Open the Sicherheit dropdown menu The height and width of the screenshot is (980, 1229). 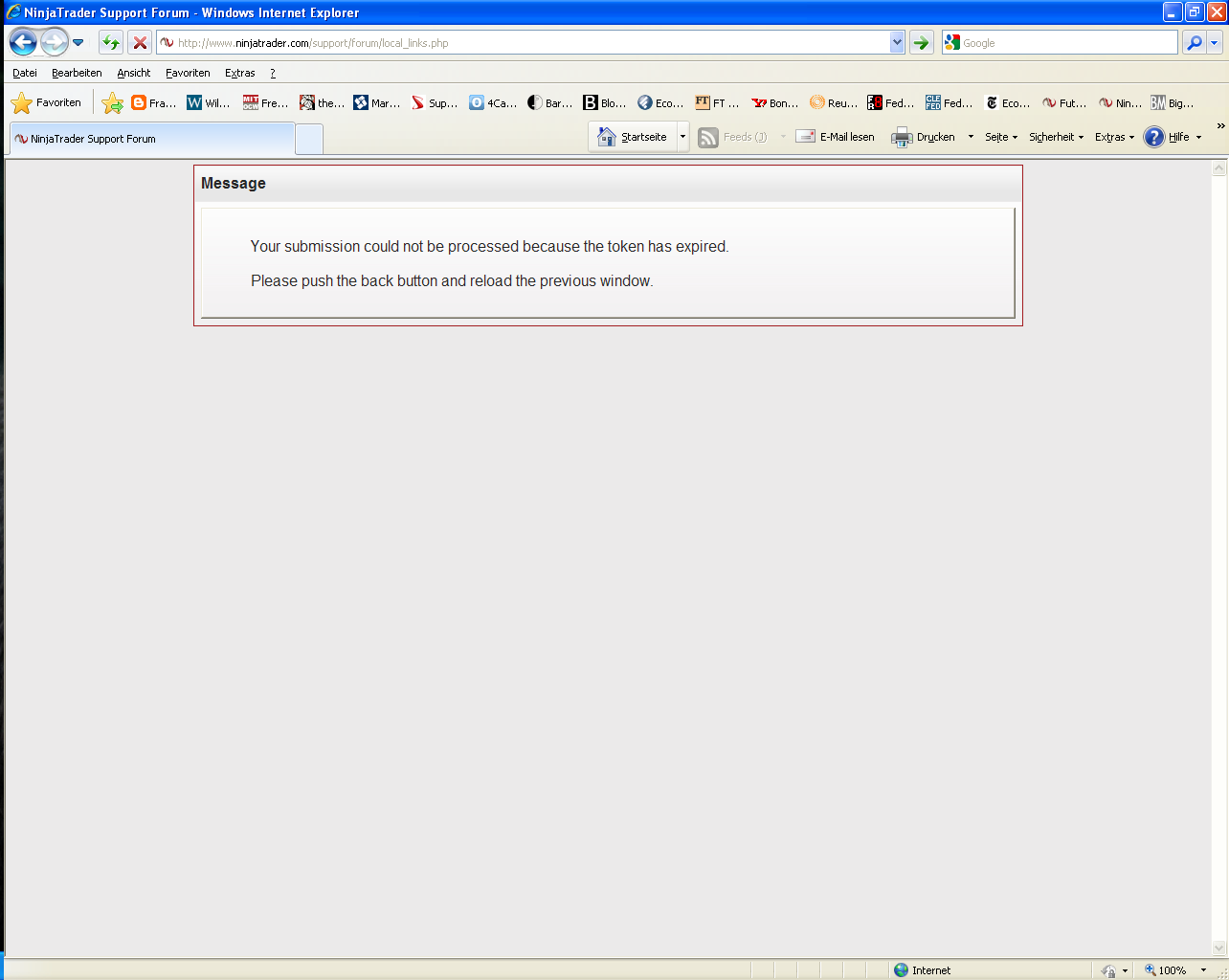pyautogui.click(x=1057, y=137)
